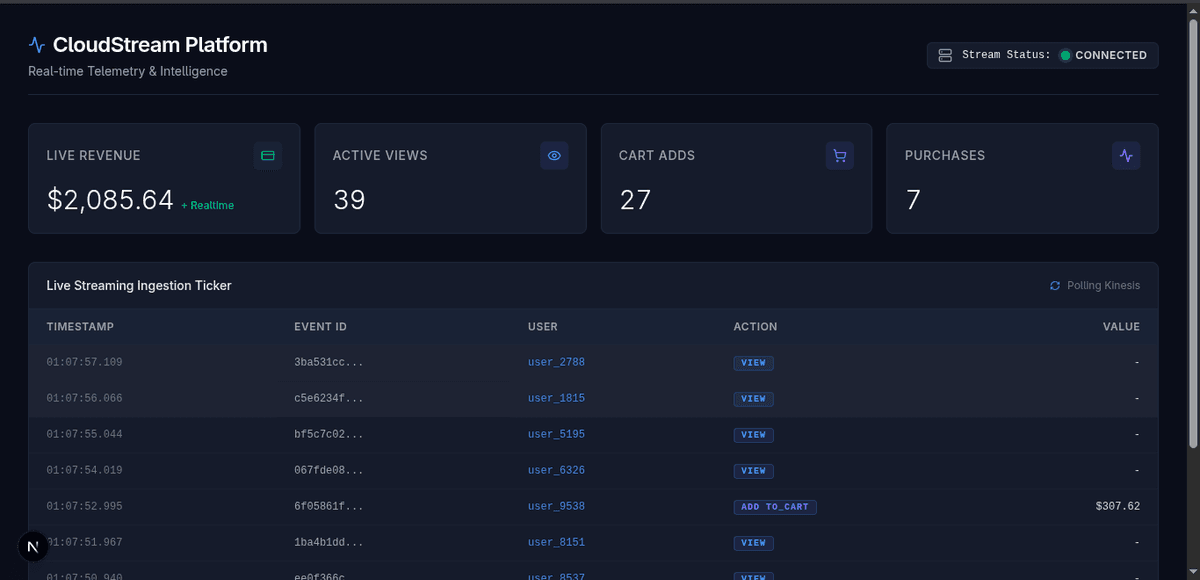
Task: Click timestamp 01:07:52.995
Action: point(84,506)
